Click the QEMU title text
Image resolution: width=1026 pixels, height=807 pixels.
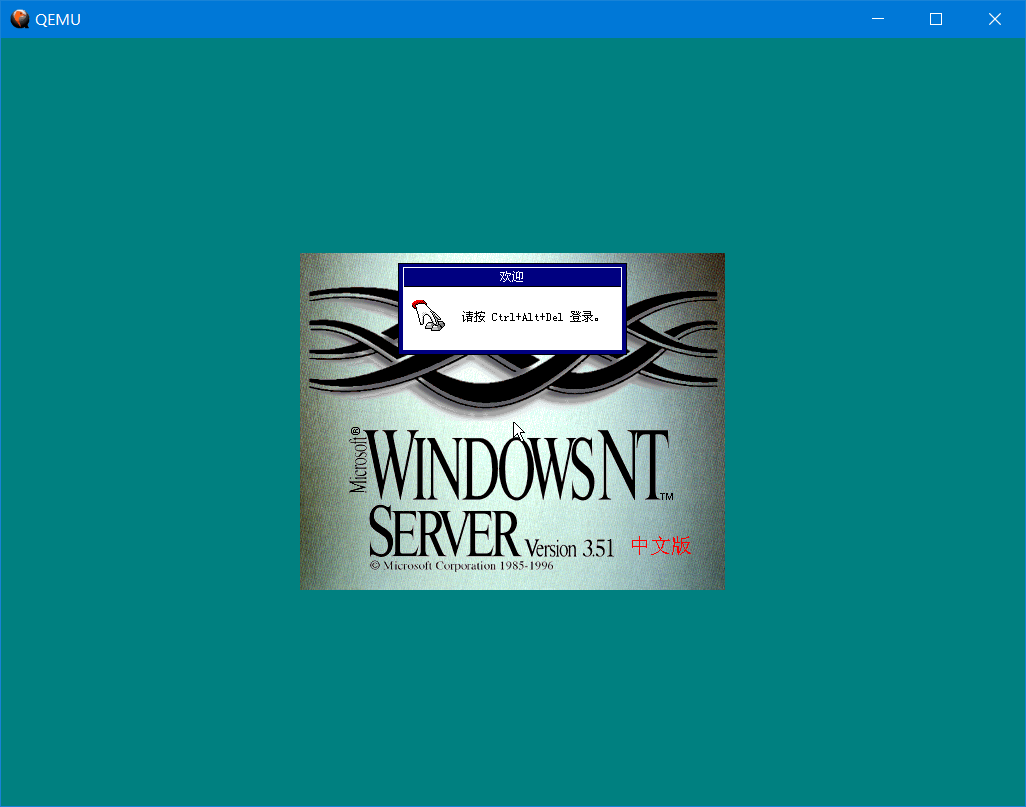pyautogui.click(x=58, y=20)
